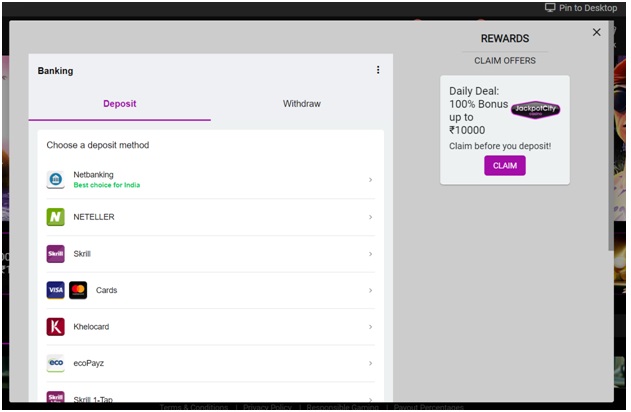Choose the Cards deposit option label

106,290
